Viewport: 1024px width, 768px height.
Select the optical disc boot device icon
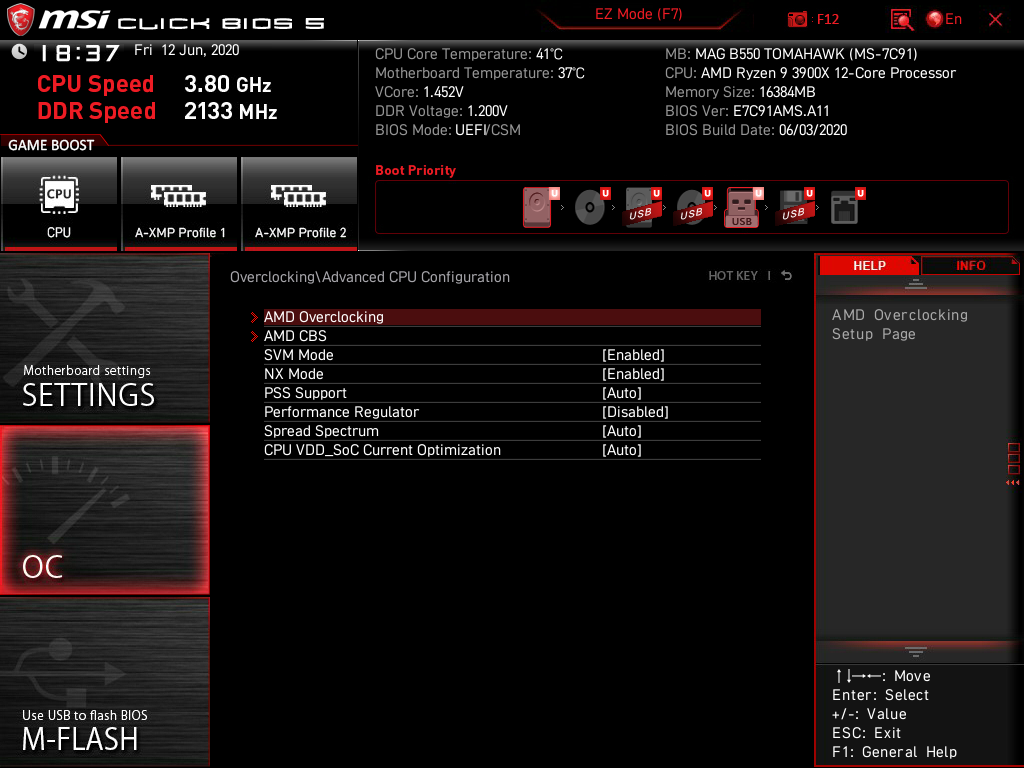(x=590, y=207)
